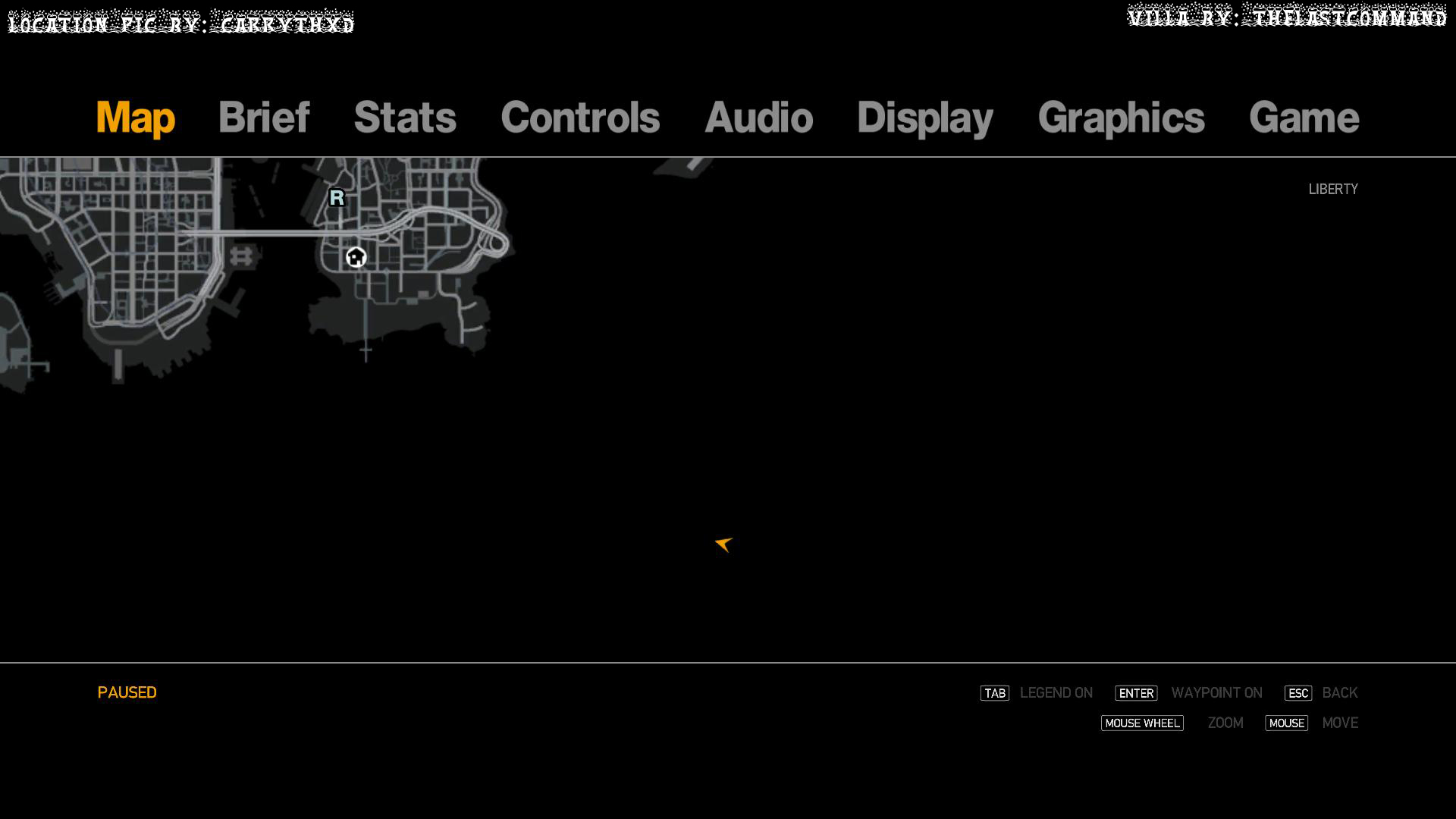This screenshot has width=1456, height=819.
Task: Click LEGEND ON label
Action: click(1056, 693)
